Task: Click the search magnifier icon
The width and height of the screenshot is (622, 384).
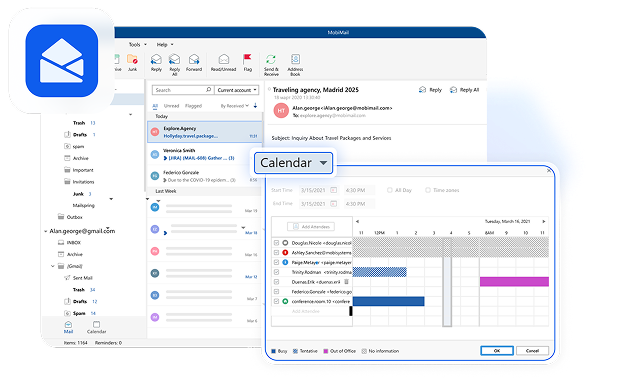Action: tap(209, 90)
